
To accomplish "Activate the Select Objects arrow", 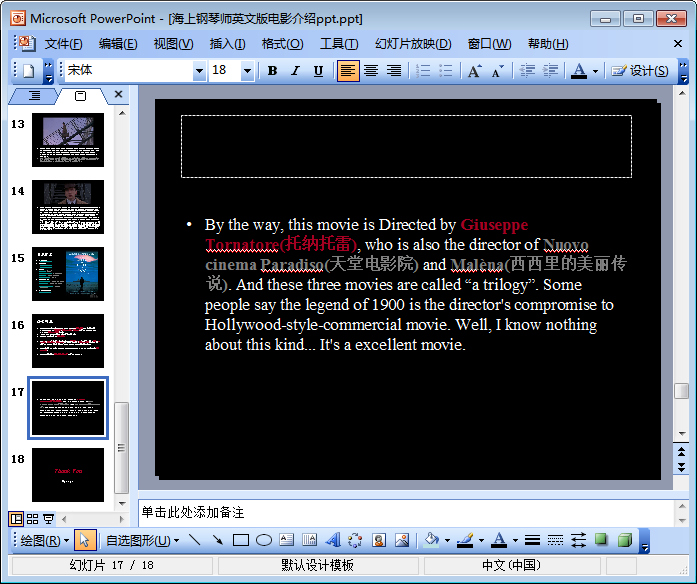I will [x=84, y=540].
